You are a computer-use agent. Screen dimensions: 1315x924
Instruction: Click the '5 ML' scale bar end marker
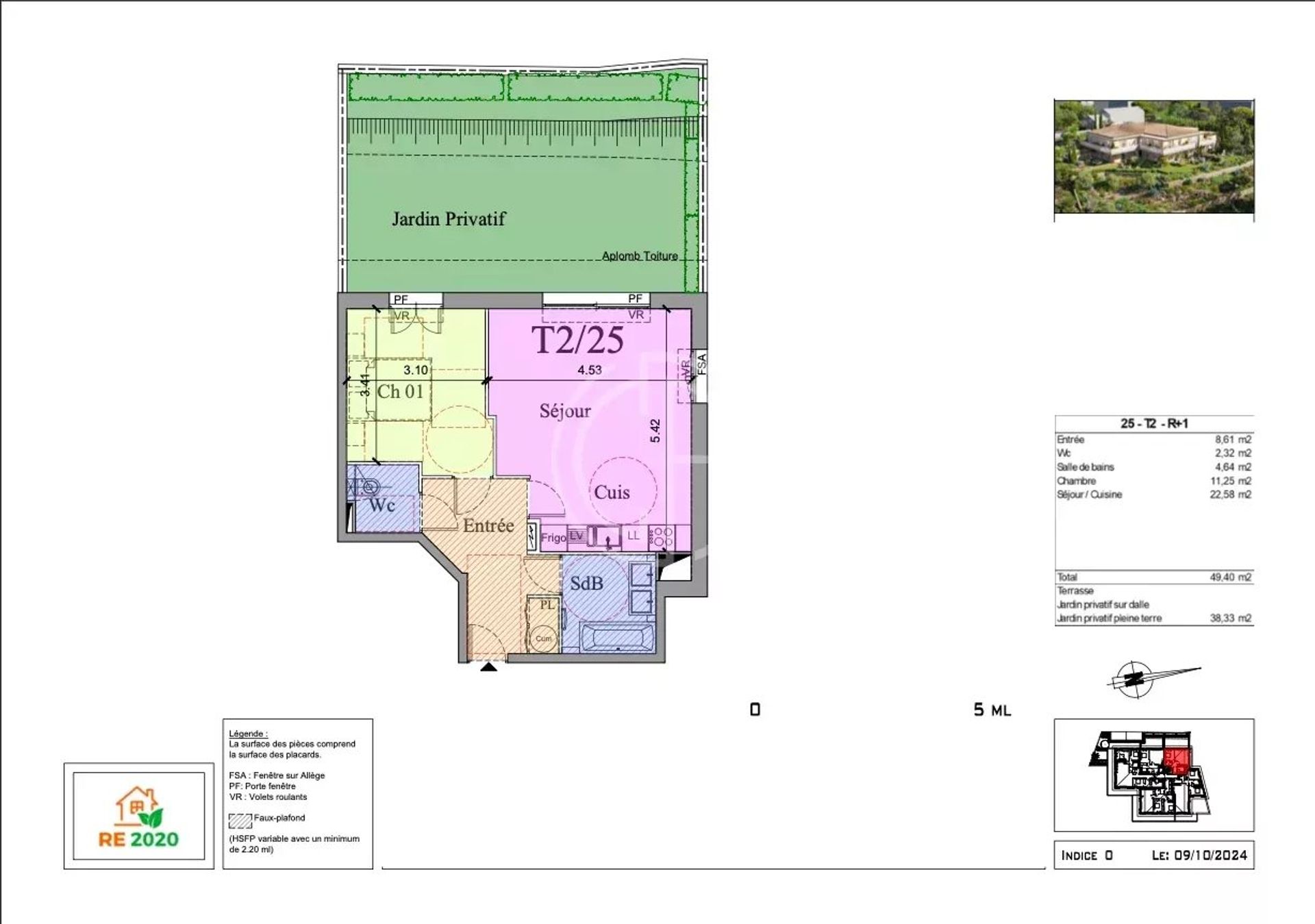coord(992,710)
